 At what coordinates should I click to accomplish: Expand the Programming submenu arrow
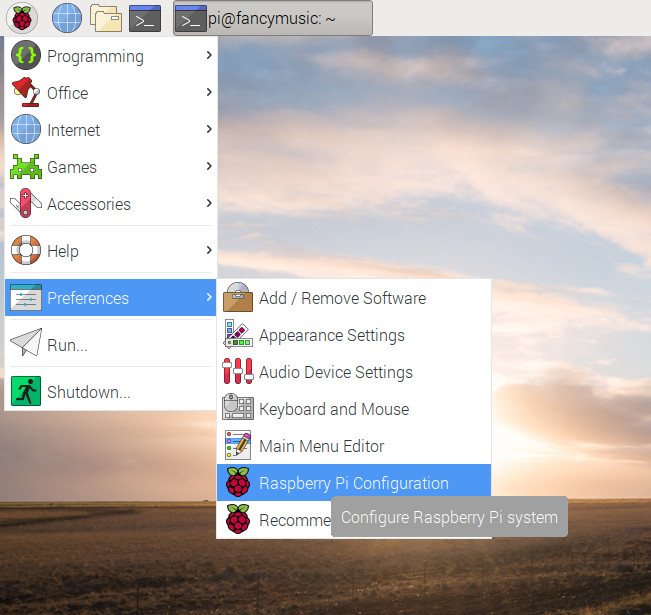209,55
